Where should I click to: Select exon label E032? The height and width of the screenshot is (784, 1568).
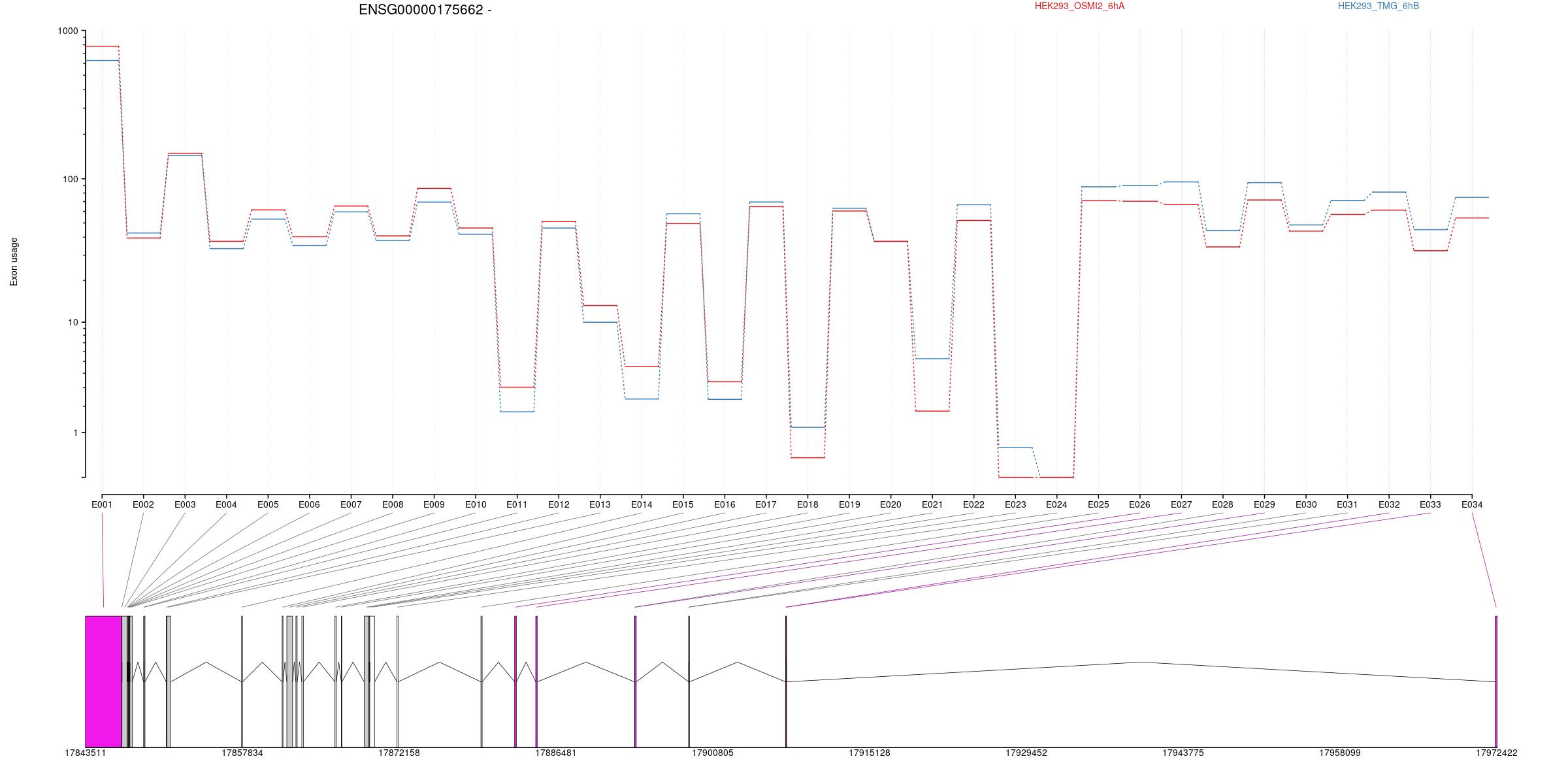pyautogui.click(x=1389, y=504)
